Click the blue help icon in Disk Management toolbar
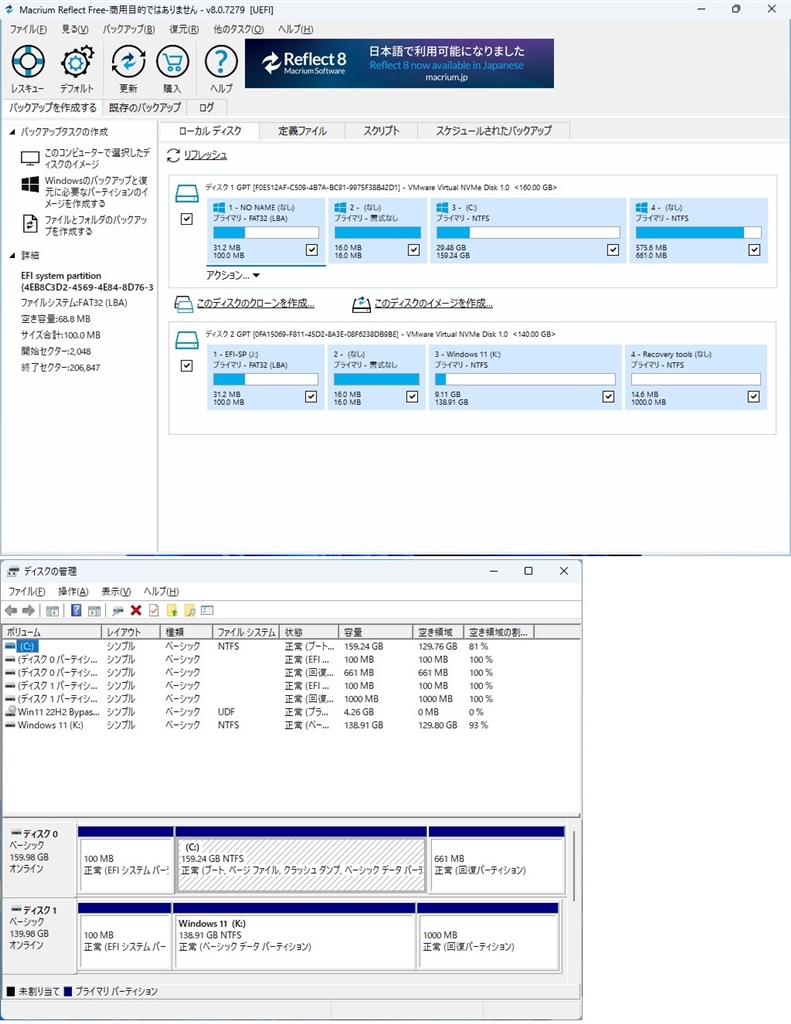 pyautogui.click(x=76, y=610)
